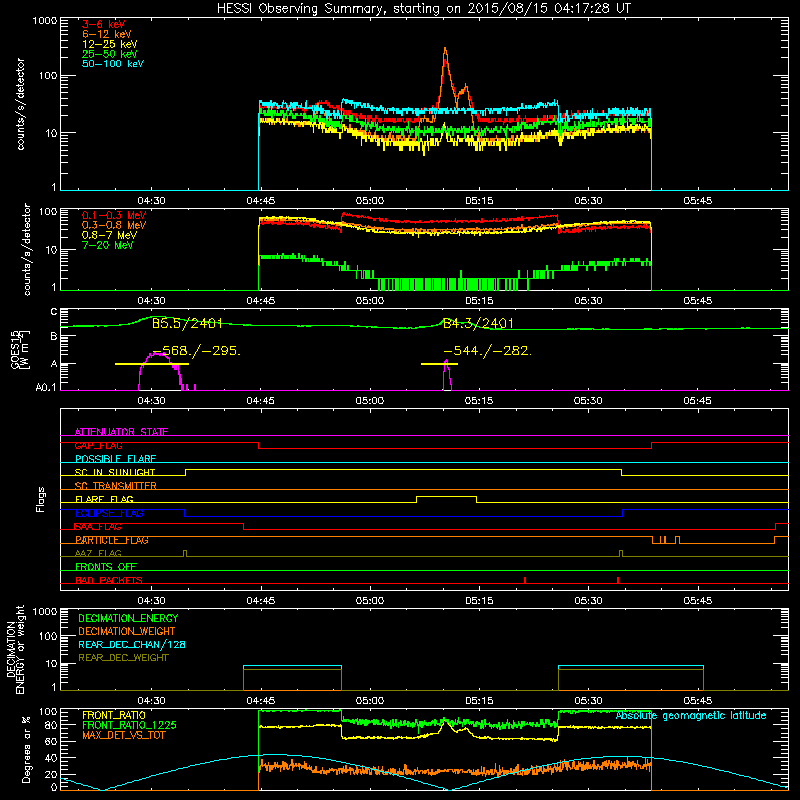The width and height of the screenshot is (800, 800).
Task: Click the POSSIBLE_FLARE flag label
Action: click(115, 459)
